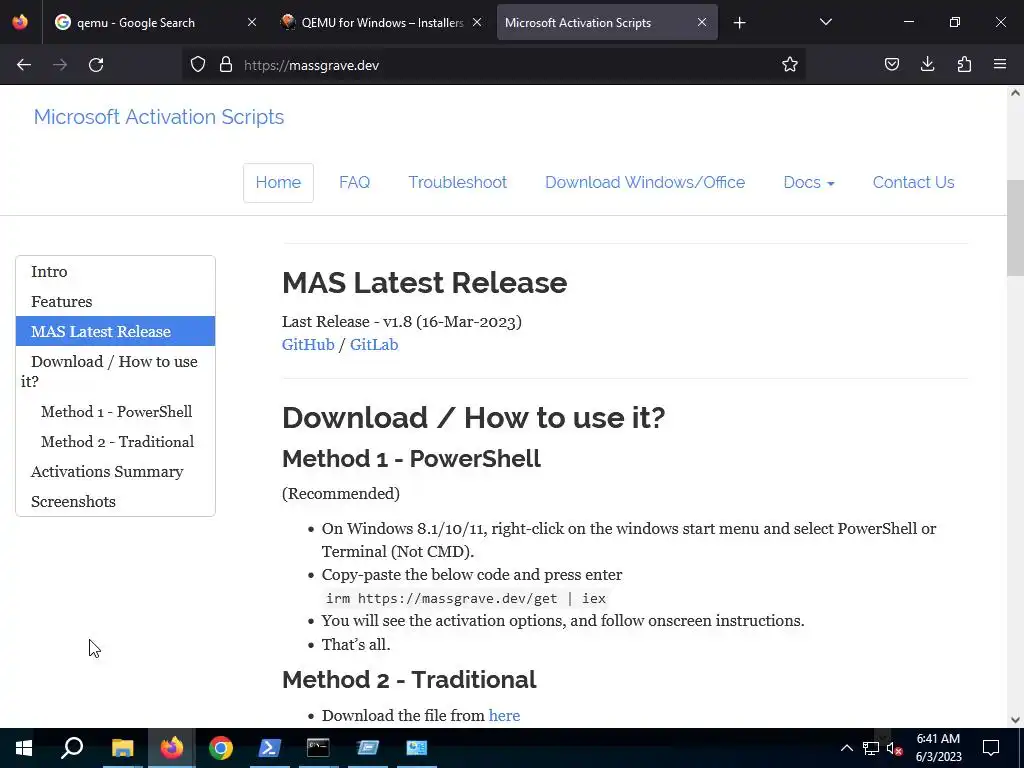
Task: Open the tracking protection shield
Action: click(198, 65)
